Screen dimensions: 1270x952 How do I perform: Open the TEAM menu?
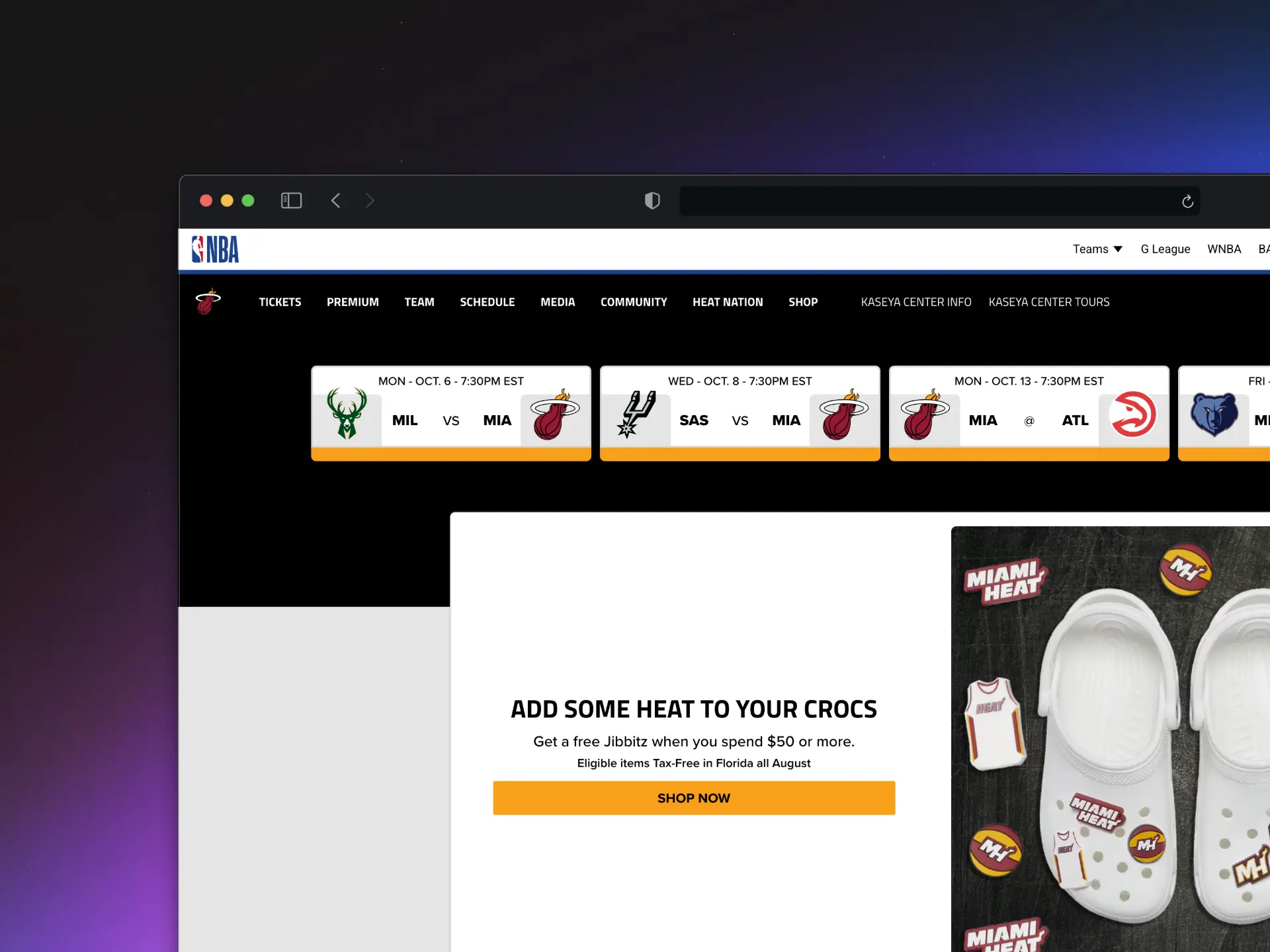[x=419, y=302]
